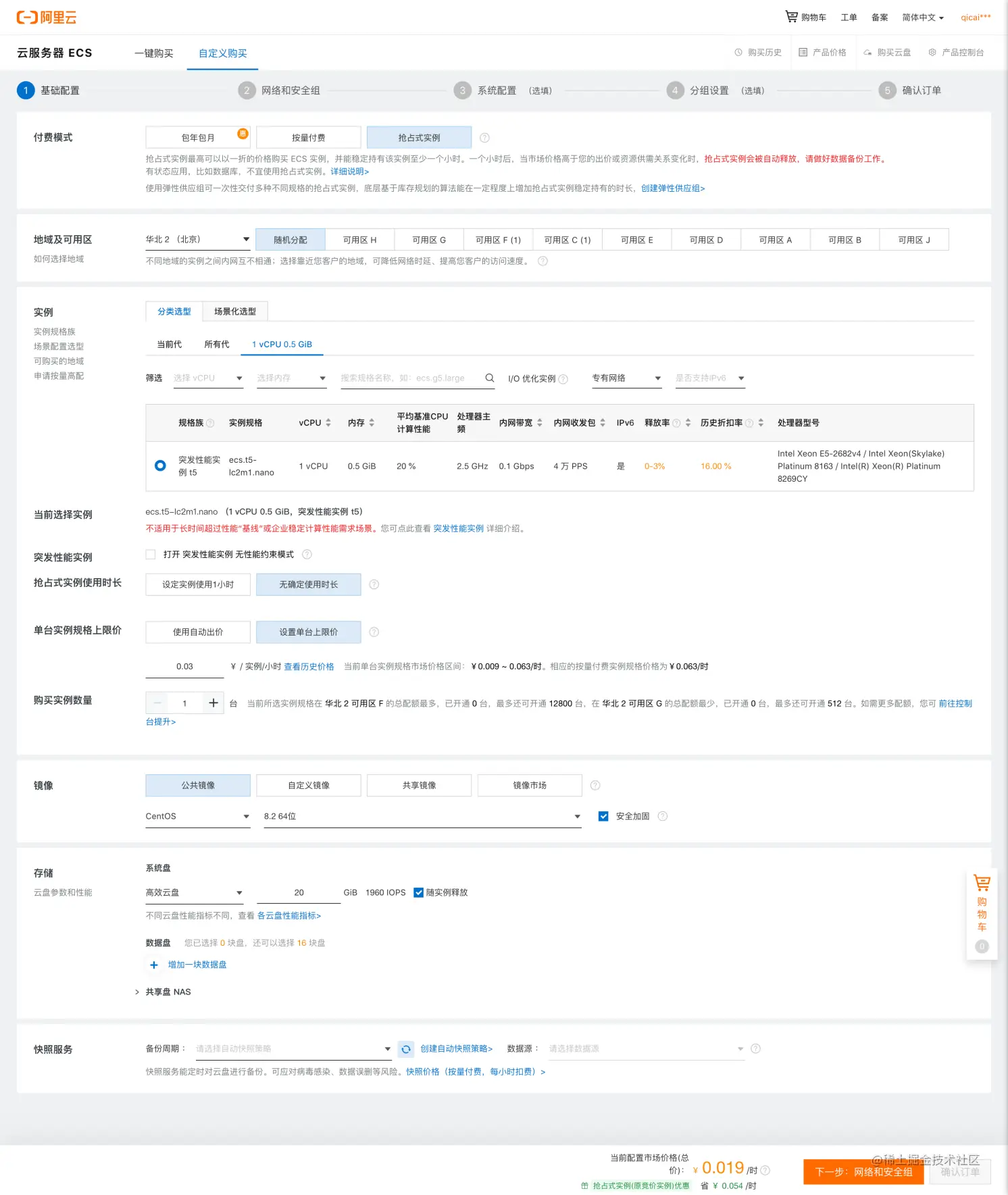This screenshot has height=1195, width=1008.
Task: Choose 可用区 H zone
Action: point(359,240)
